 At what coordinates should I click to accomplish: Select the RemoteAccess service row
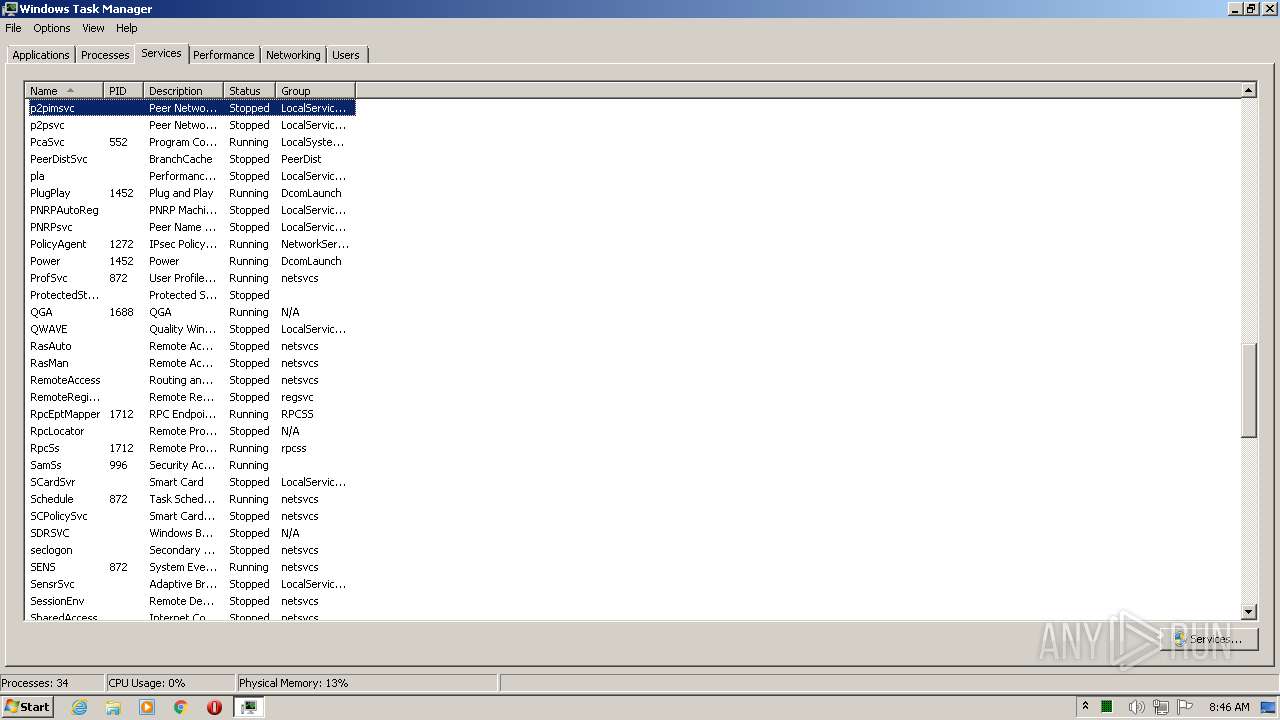click(190, 380)
